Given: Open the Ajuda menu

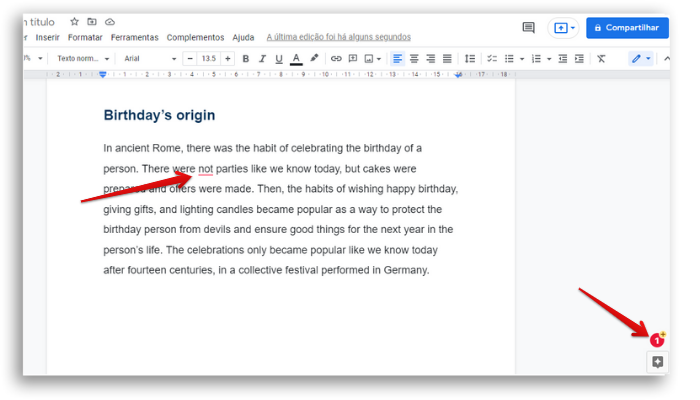Looking at the screenshot, I should coord(243,38).
